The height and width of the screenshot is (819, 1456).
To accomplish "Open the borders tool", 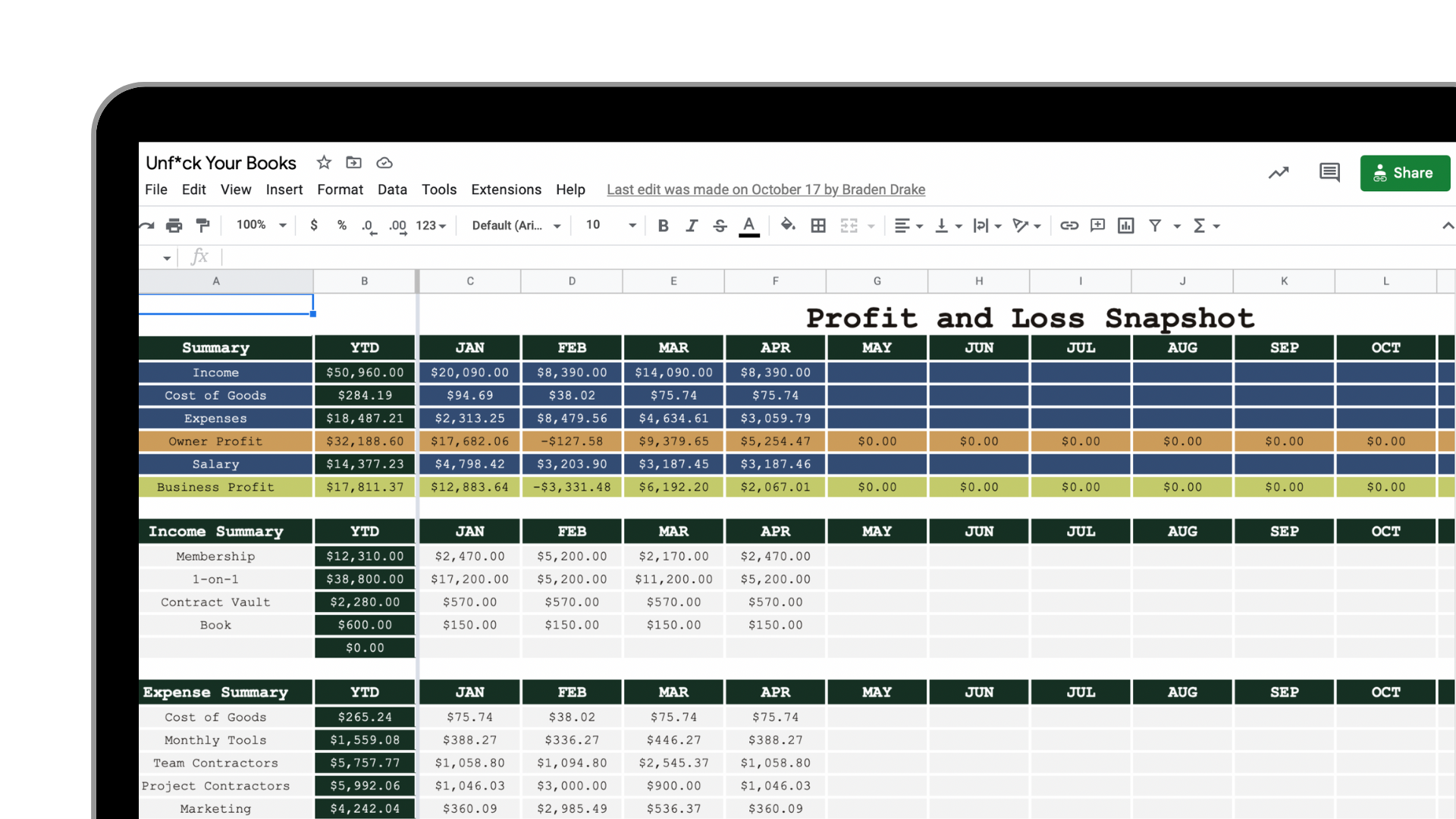I will pos(818,225).
